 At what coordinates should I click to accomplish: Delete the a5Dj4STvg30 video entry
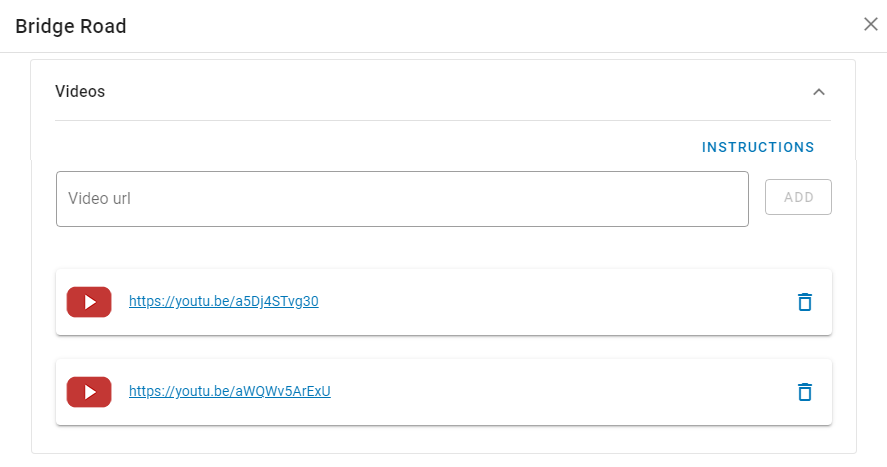804,302
